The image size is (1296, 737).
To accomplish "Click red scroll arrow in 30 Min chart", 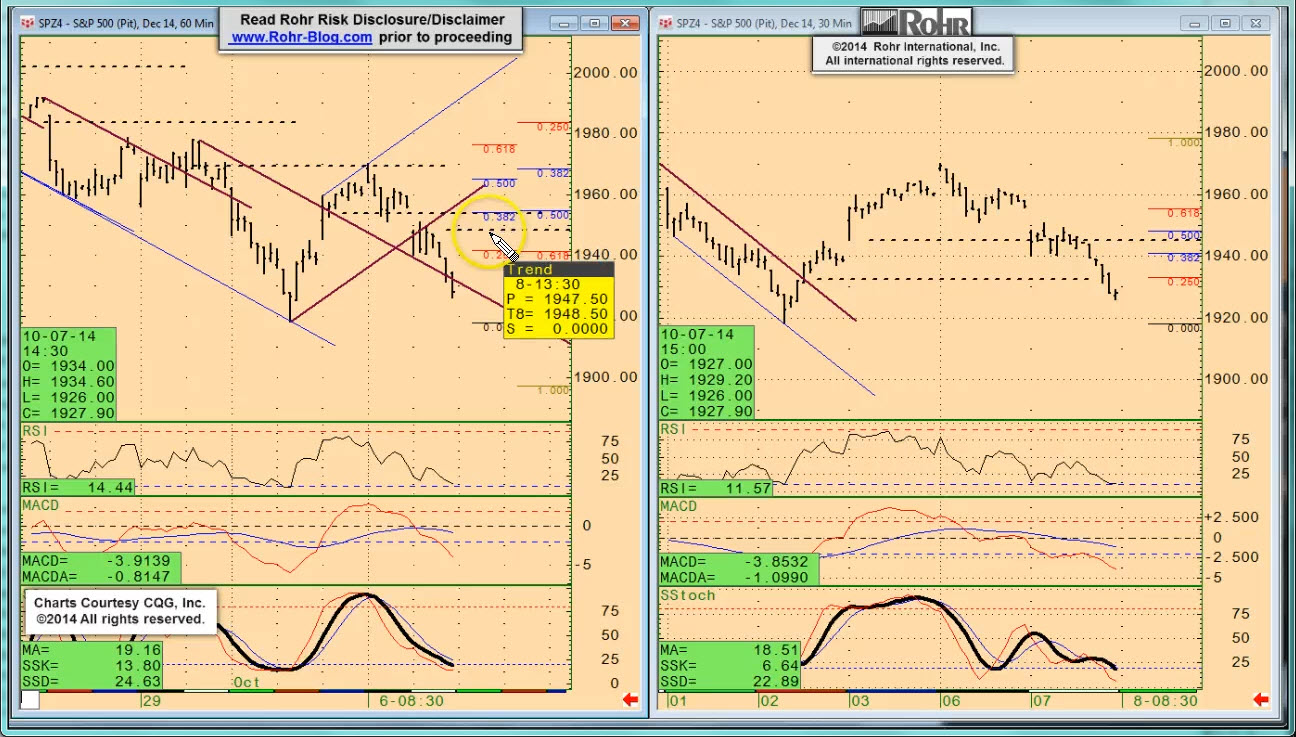I will click(1262, 700).
